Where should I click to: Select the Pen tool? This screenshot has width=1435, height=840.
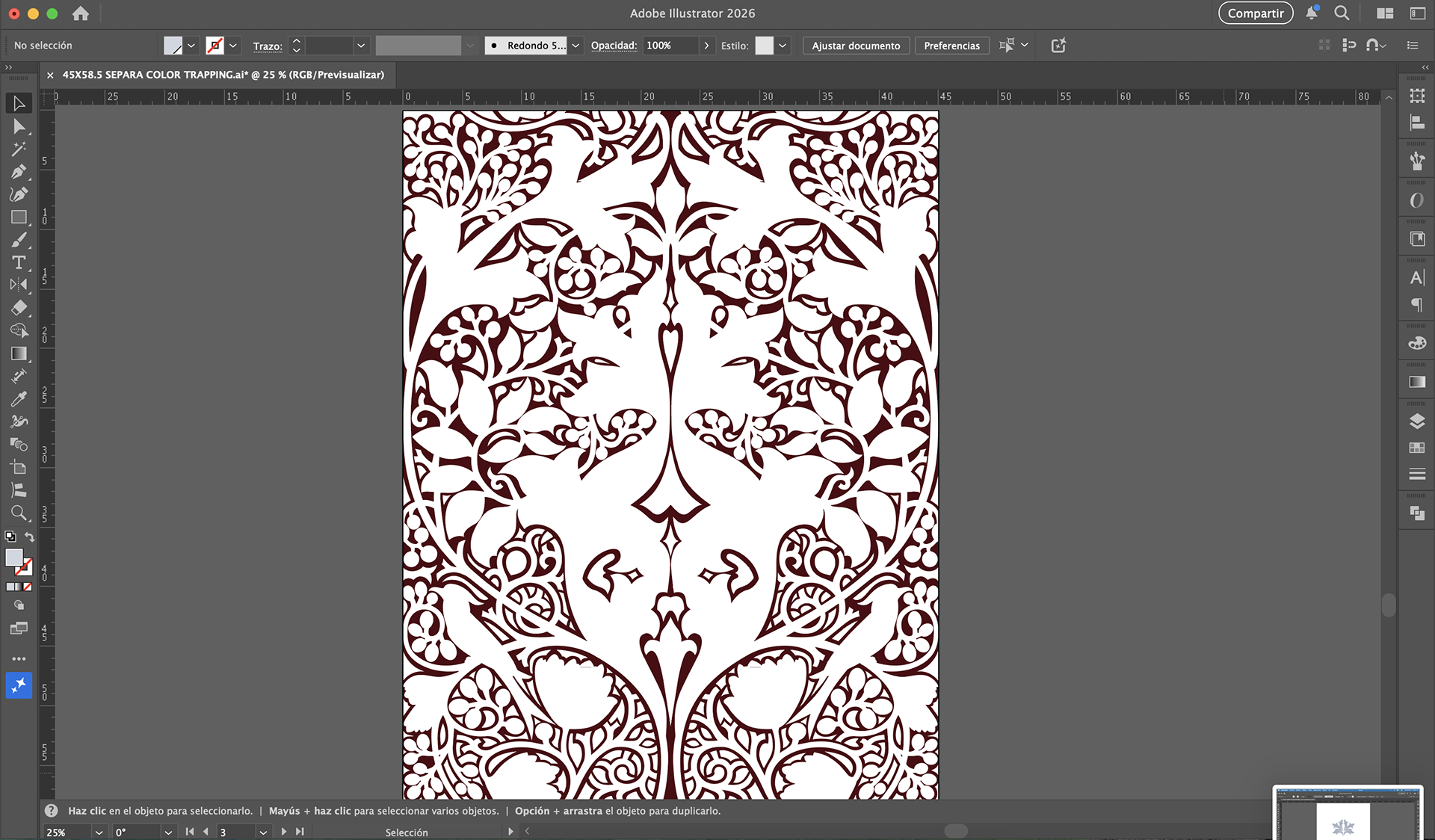point(19,172)
